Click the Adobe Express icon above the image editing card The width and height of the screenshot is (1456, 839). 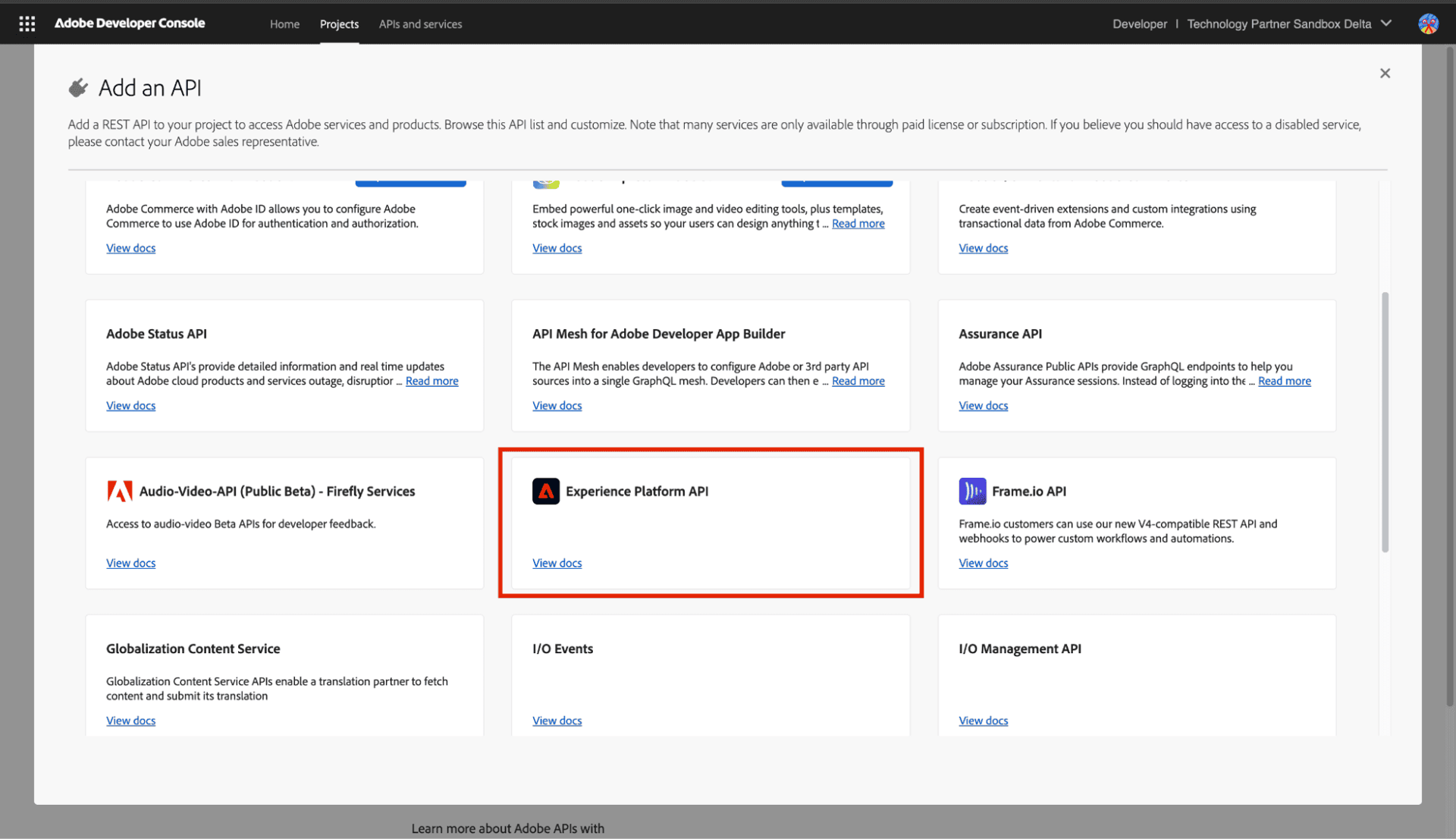[x=546, y=181]
